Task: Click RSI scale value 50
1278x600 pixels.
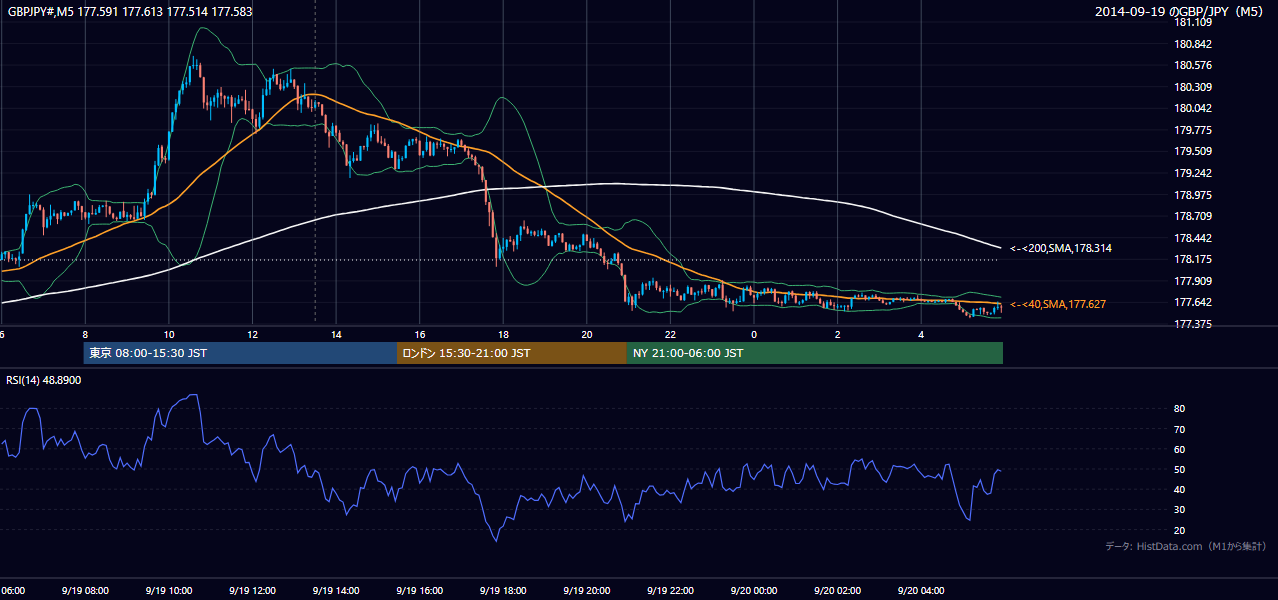Action: [x=1180, y=469]
